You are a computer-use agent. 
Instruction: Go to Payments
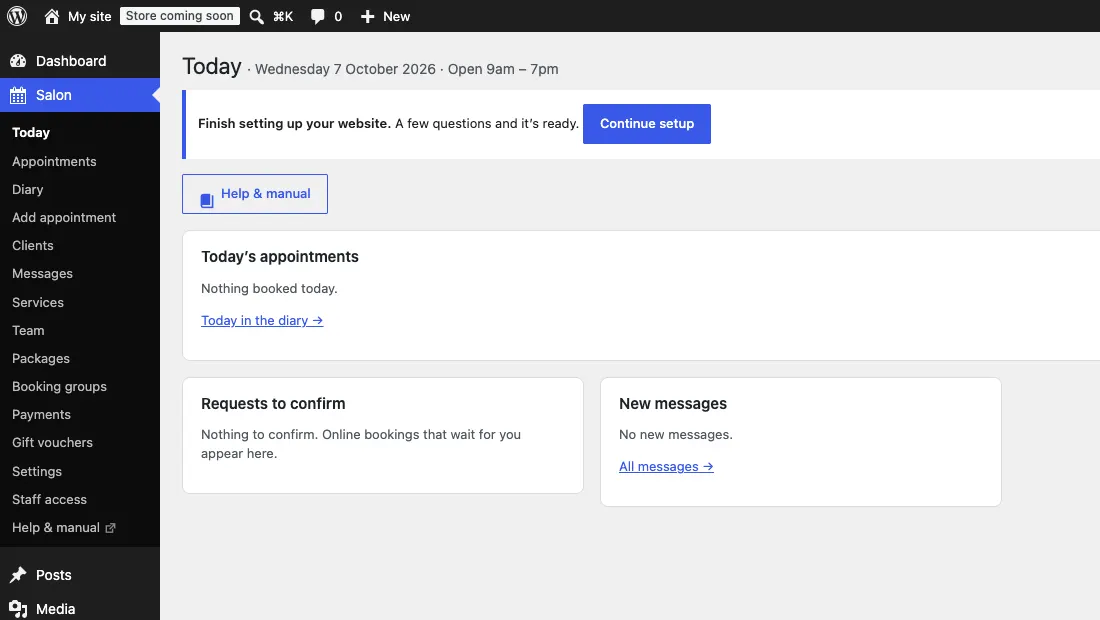tap(41, 415)
